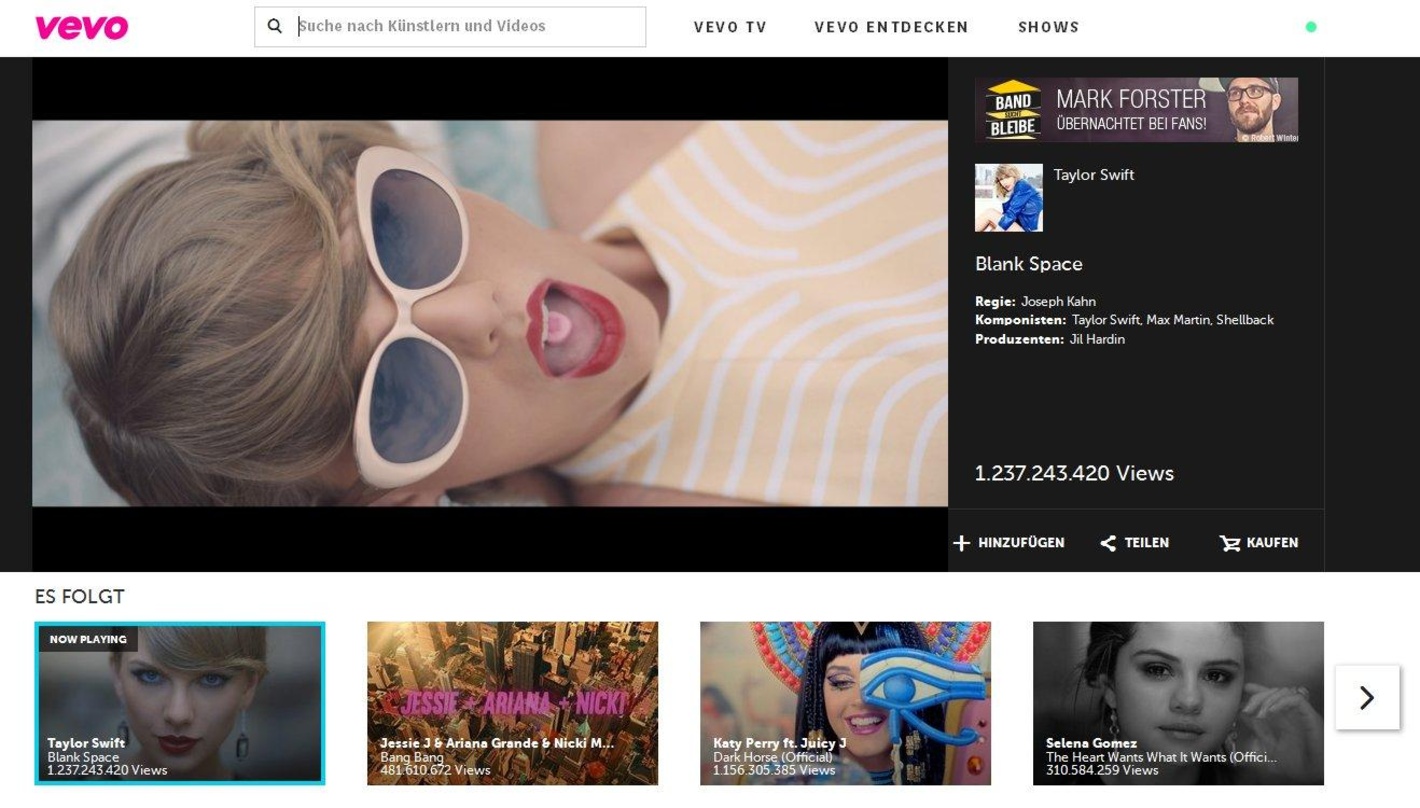This screenshot has width=1420, height=808.
Task: Select the now playing Blank Space thumbnail
Action: 180,703
